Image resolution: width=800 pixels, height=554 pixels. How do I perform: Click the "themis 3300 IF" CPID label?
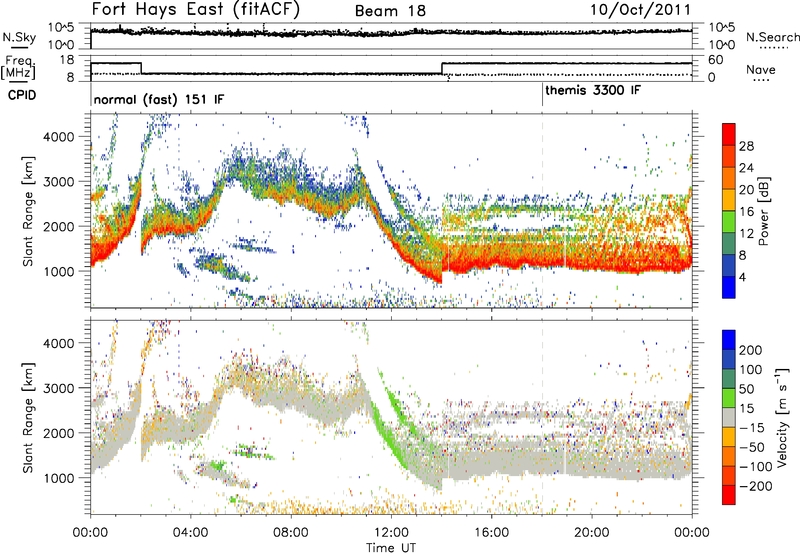593,90
